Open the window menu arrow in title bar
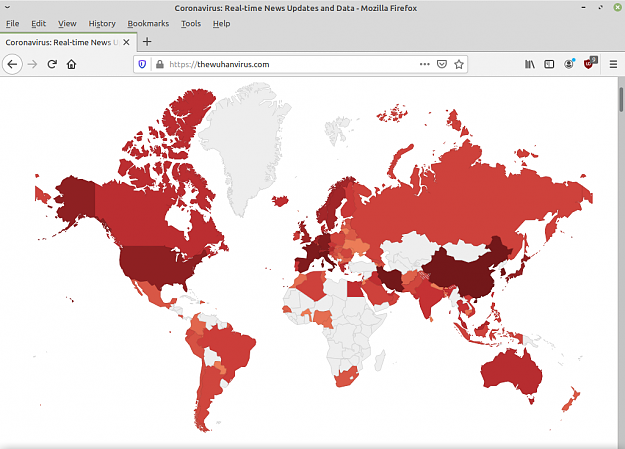 [7, 7]
